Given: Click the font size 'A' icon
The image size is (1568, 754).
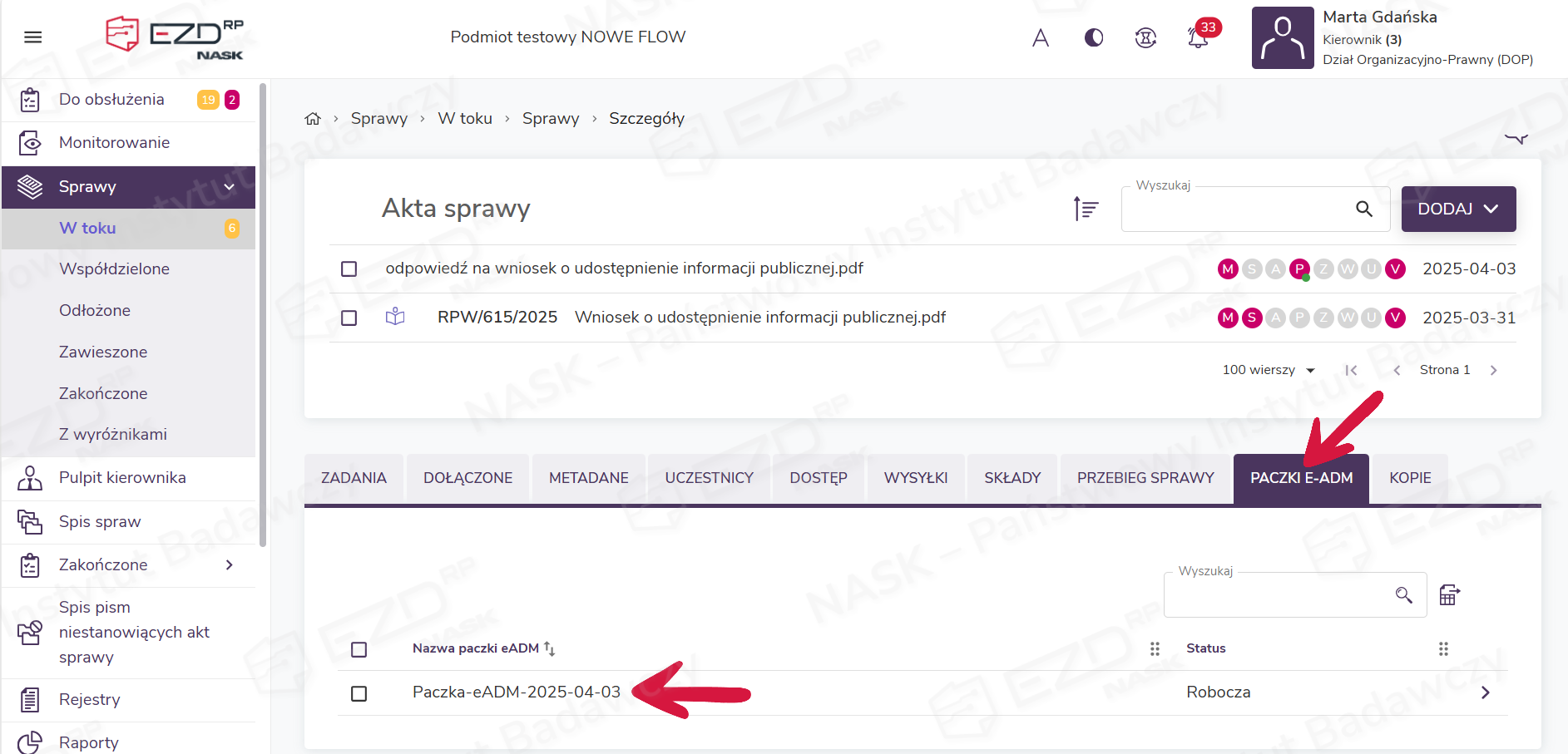Looking at the screenshot, I should (x=1041, y=37).
